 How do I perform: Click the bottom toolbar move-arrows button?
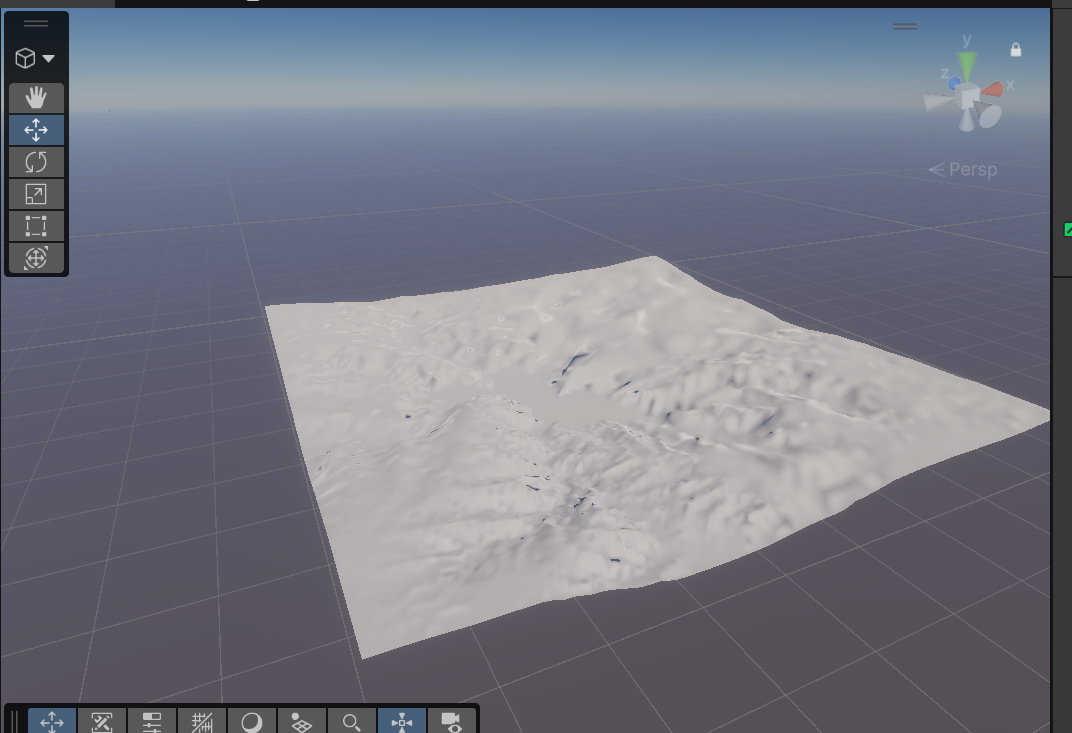tap(52, 721)
